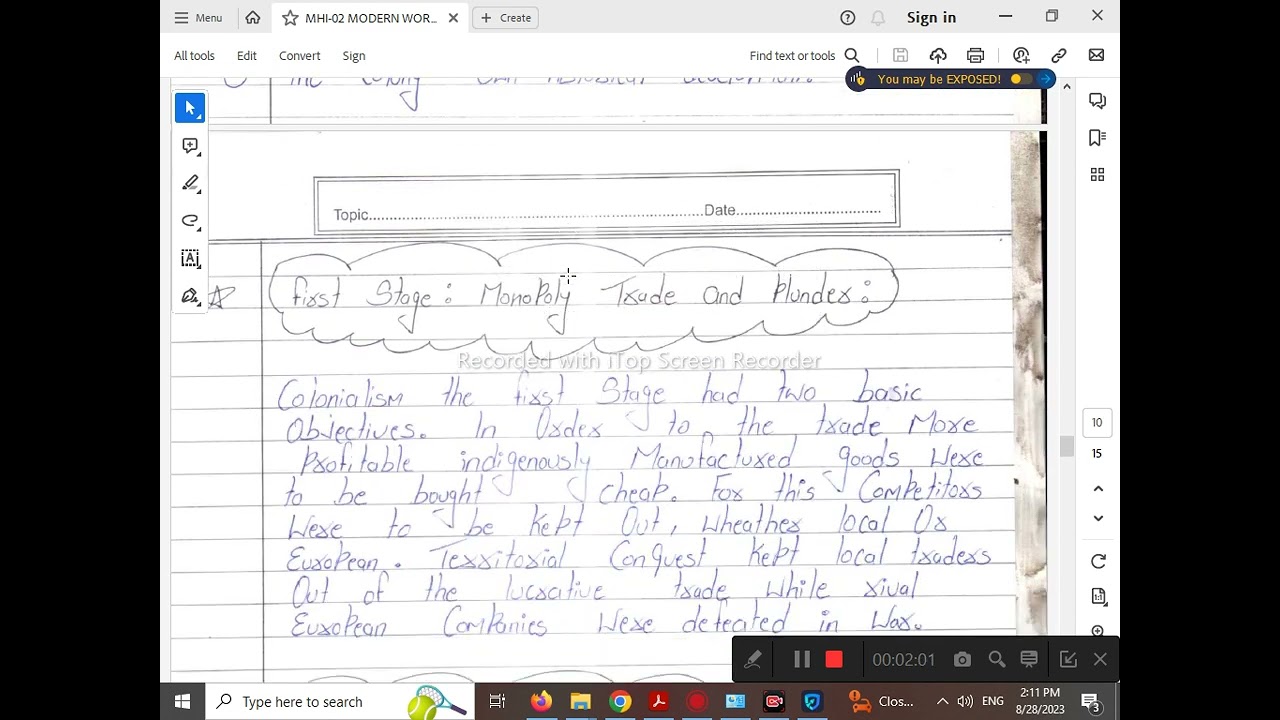Open the Edit menu item
This screenshot has height=720, width=1280.
tap(247, 56)
